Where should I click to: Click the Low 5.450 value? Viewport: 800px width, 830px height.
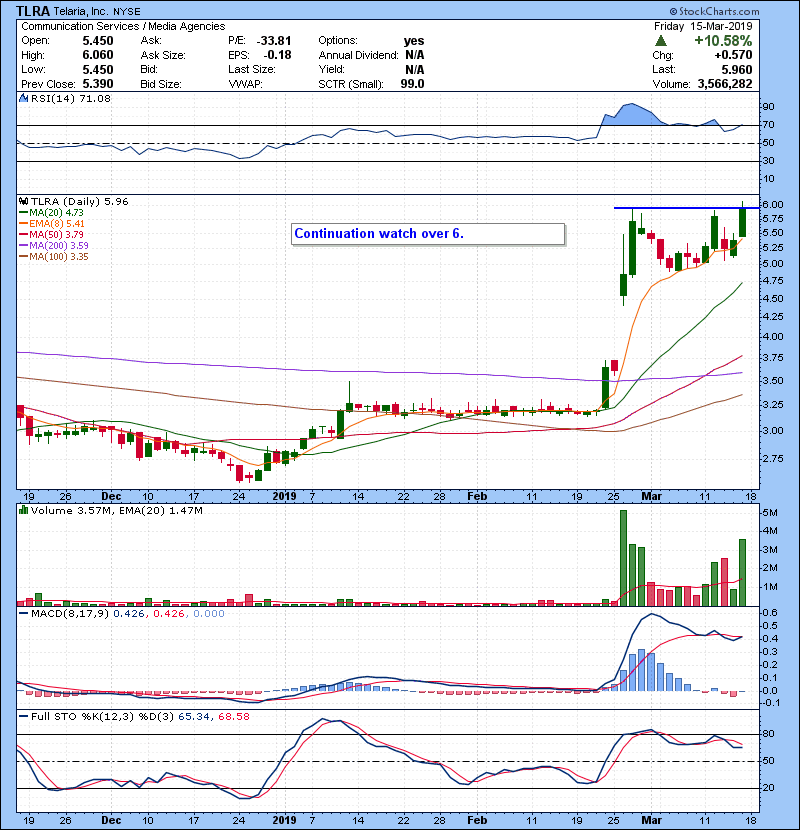(x=98, y=69)
